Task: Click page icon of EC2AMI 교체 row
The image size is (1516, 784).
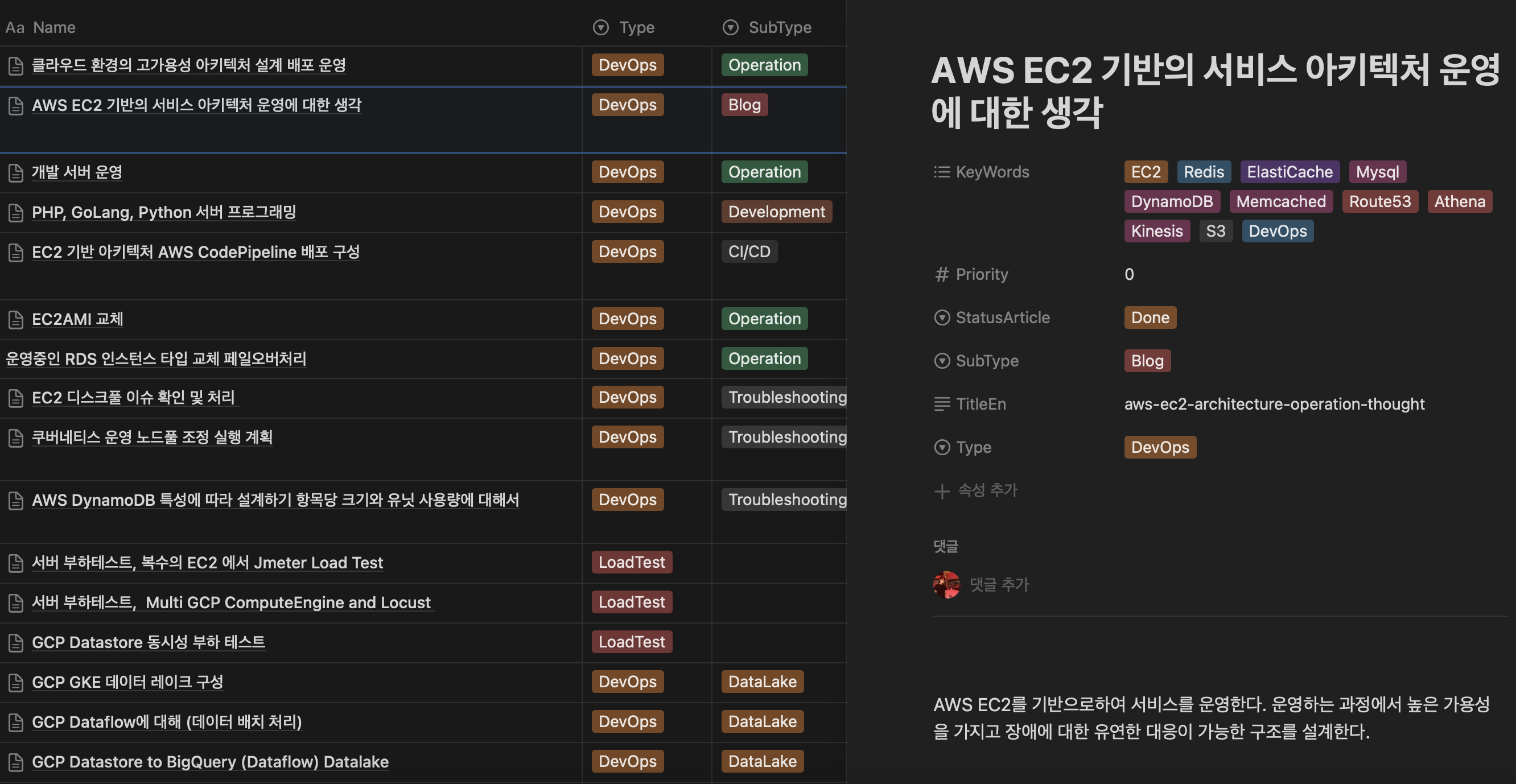Action: pyautogui.click(x=16, y=320)
